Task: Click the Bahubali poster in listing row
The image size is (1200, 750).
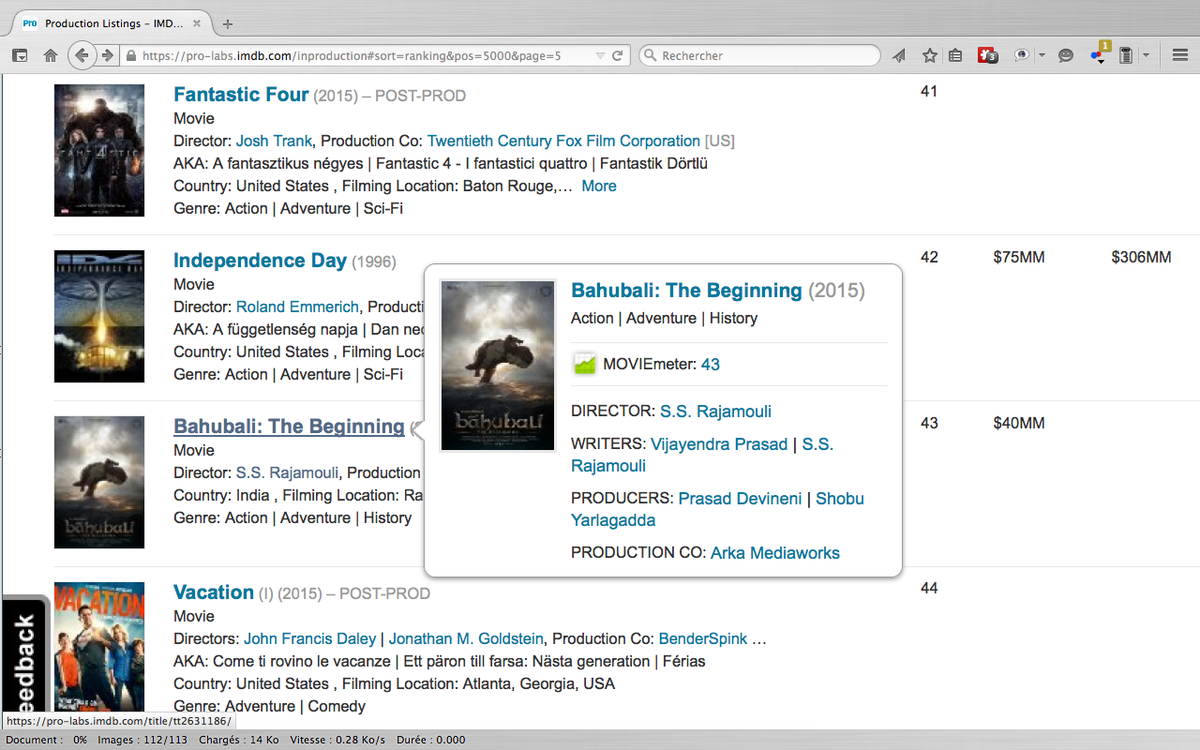Action: pos(99,482)
